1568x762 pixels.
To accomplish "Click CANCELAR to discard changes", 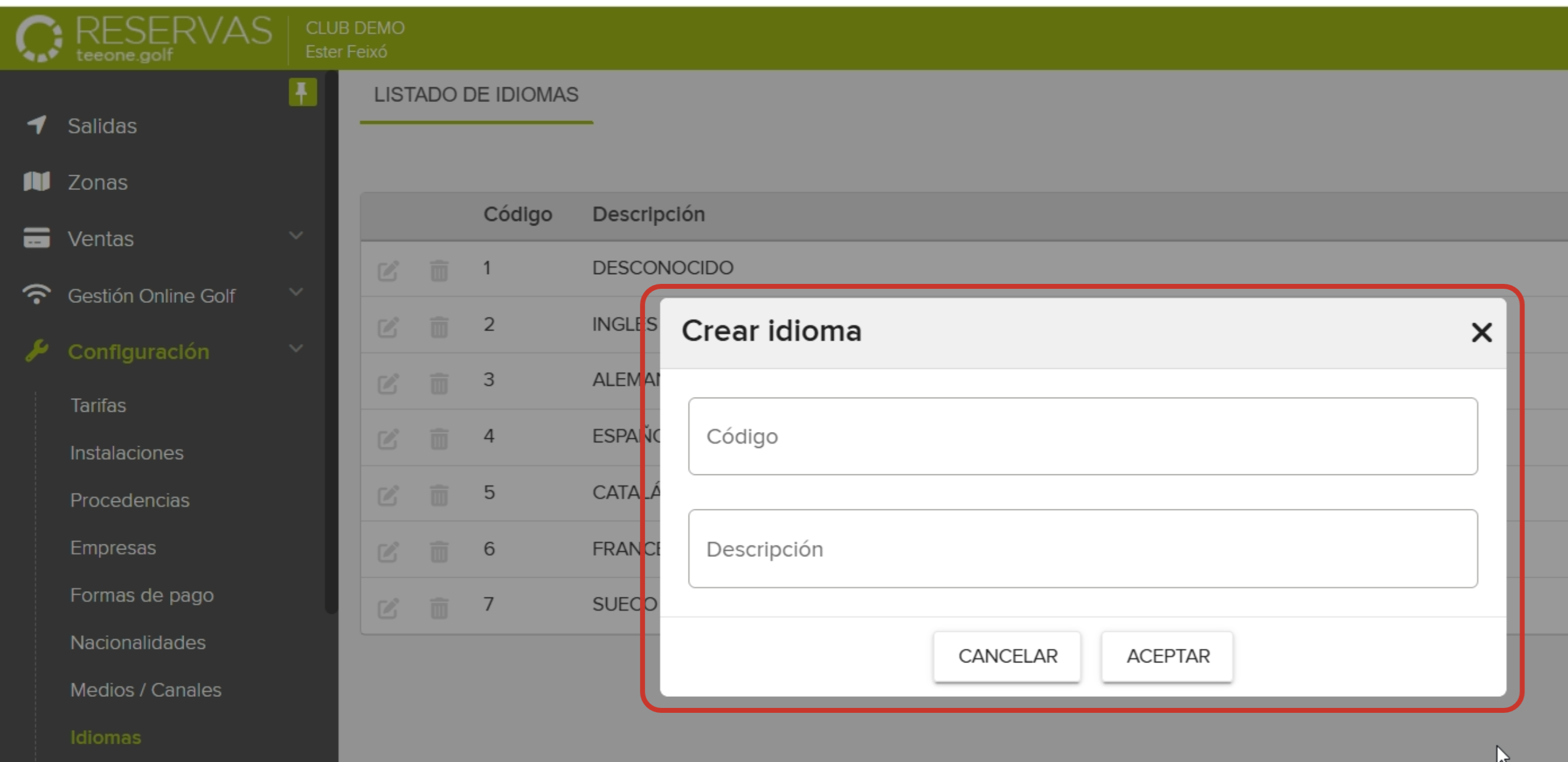I will coord(1007,656).
